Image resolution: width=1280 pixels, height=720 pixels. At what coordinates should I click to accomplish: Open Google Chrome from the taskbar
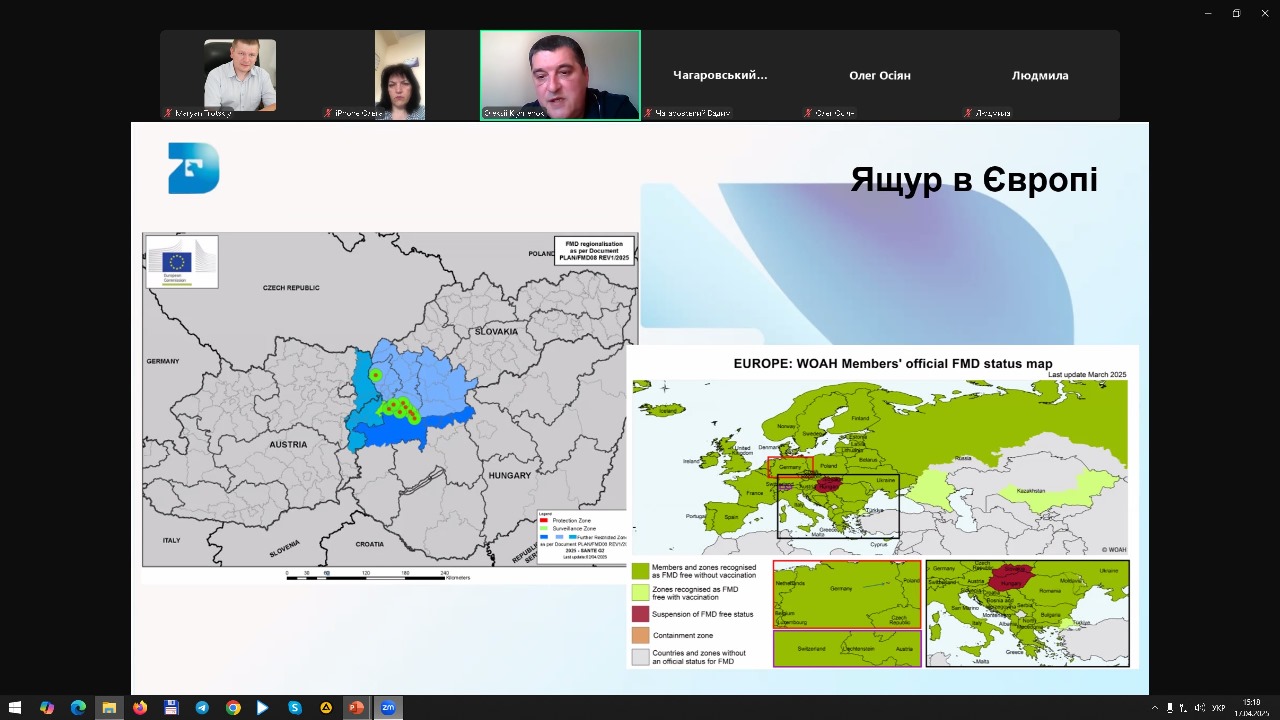233,707
